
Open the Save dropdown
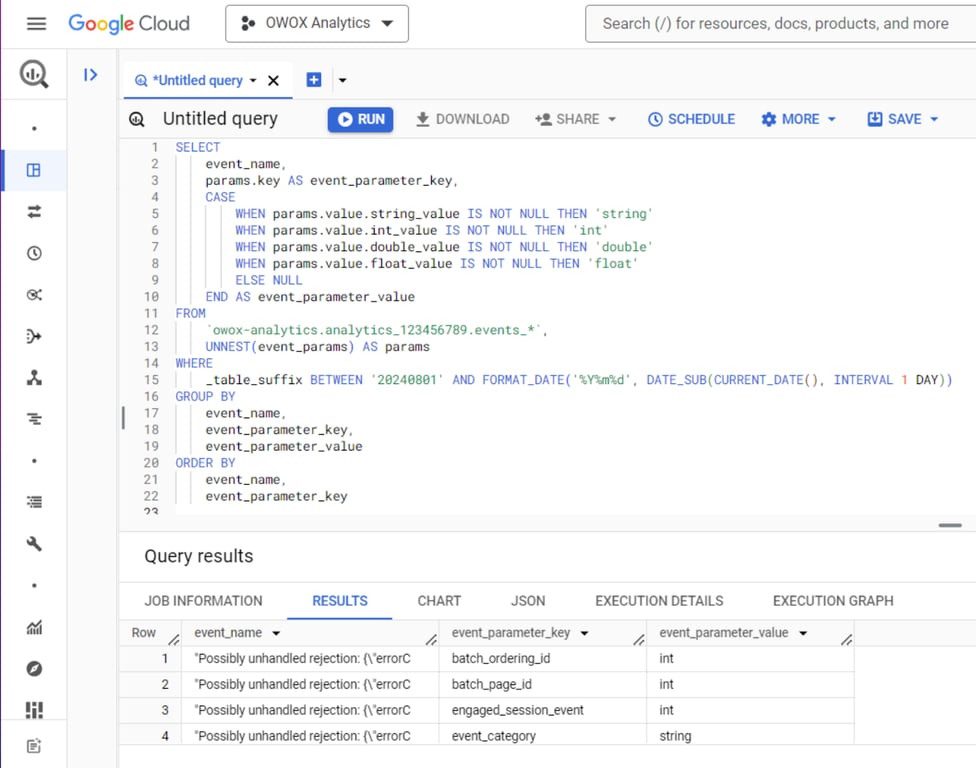[x=903, y=119]
